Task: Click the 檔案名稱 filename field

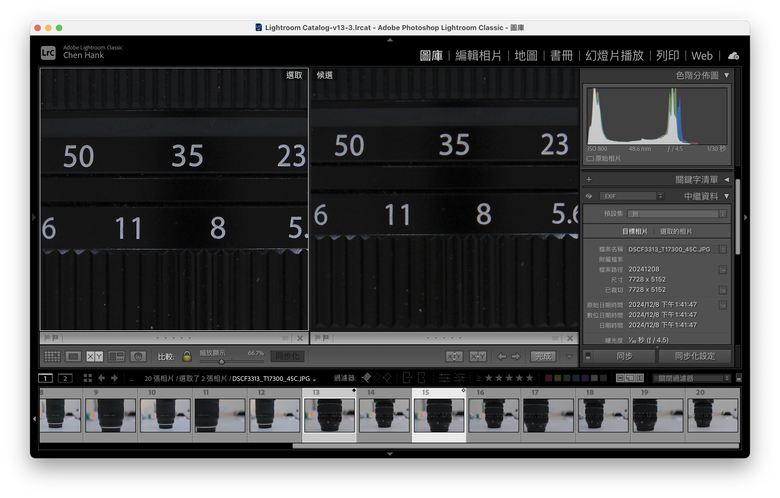Action: click(x=672, y=249)
